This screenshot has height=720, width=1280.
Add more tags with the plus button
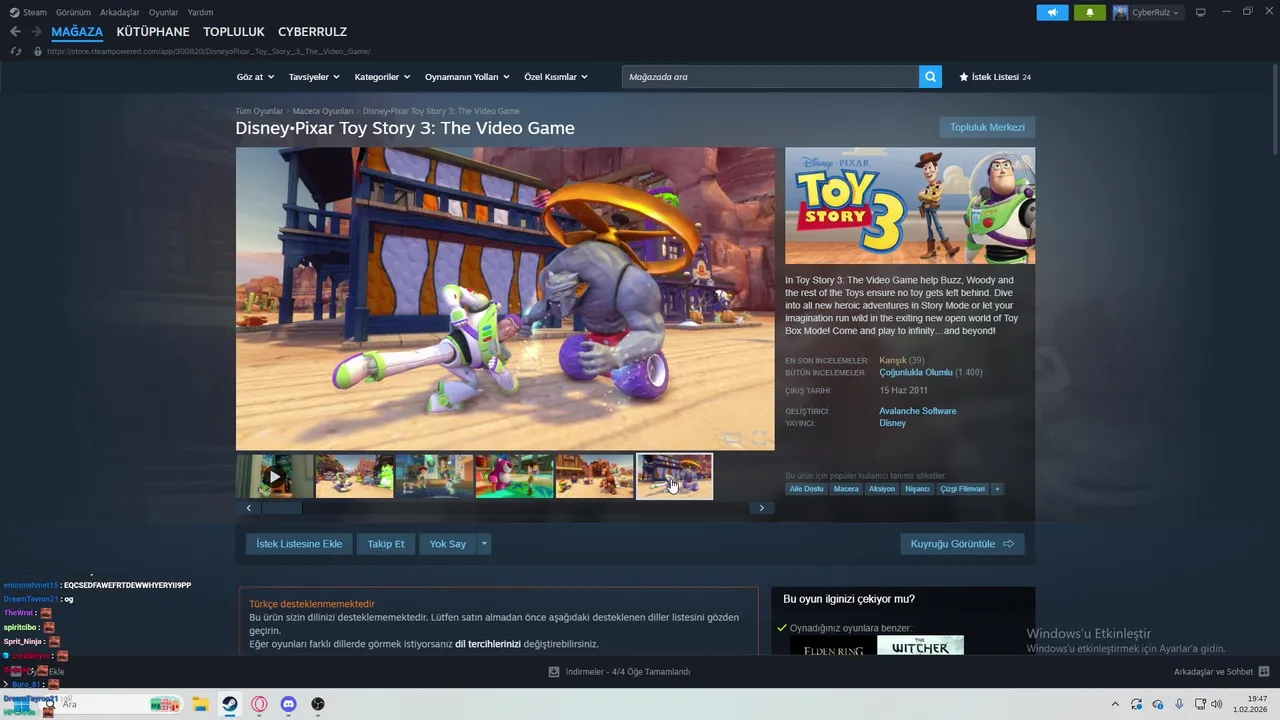tap(997, 489)
